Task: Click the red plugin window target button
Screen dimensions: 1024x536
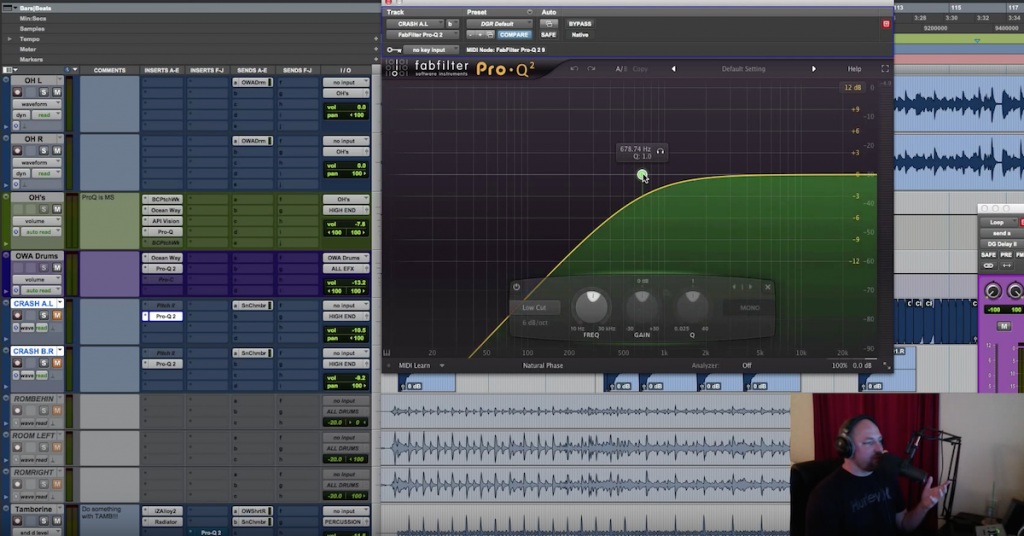Action: point(885,23)
